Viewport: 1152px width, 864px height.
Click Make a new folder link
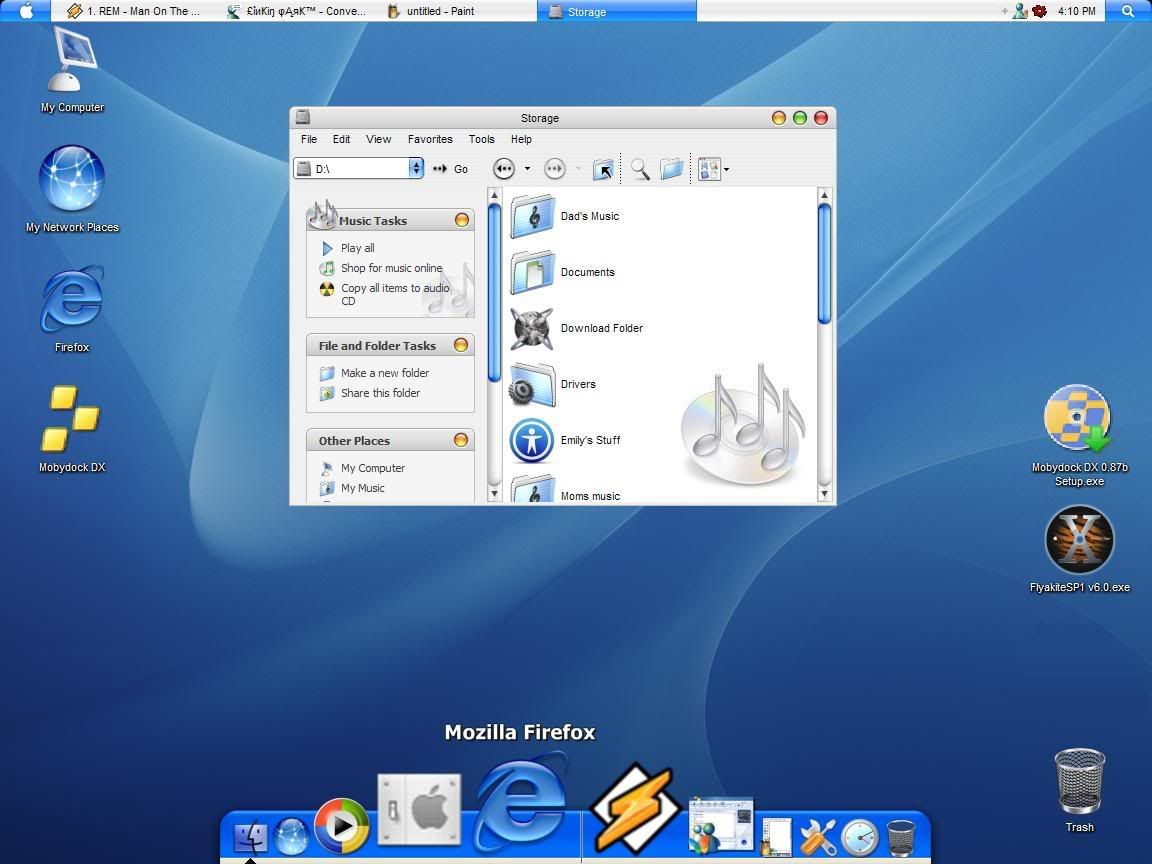(385, 373)
